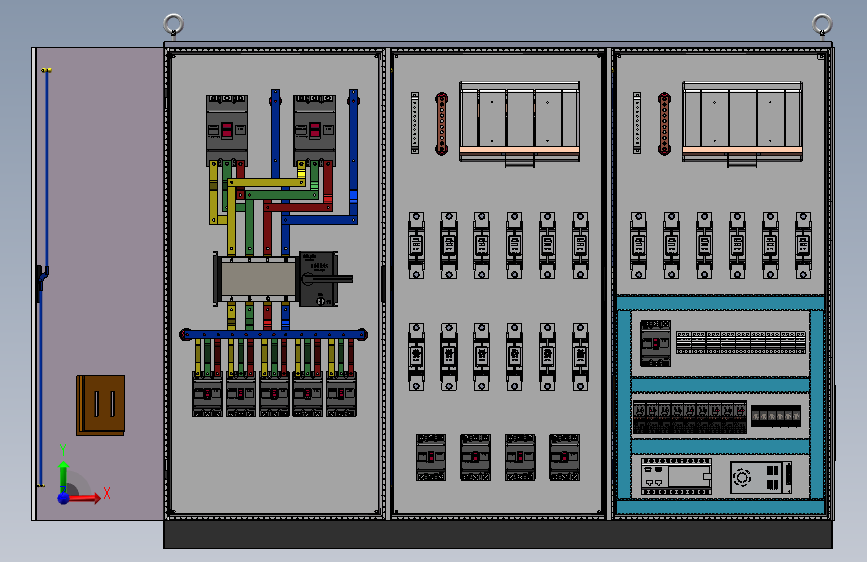Select the white terminal strip in the middle cabinet
Screen dimensions: 867x562
pyautogui.click(x=415, y=123)
